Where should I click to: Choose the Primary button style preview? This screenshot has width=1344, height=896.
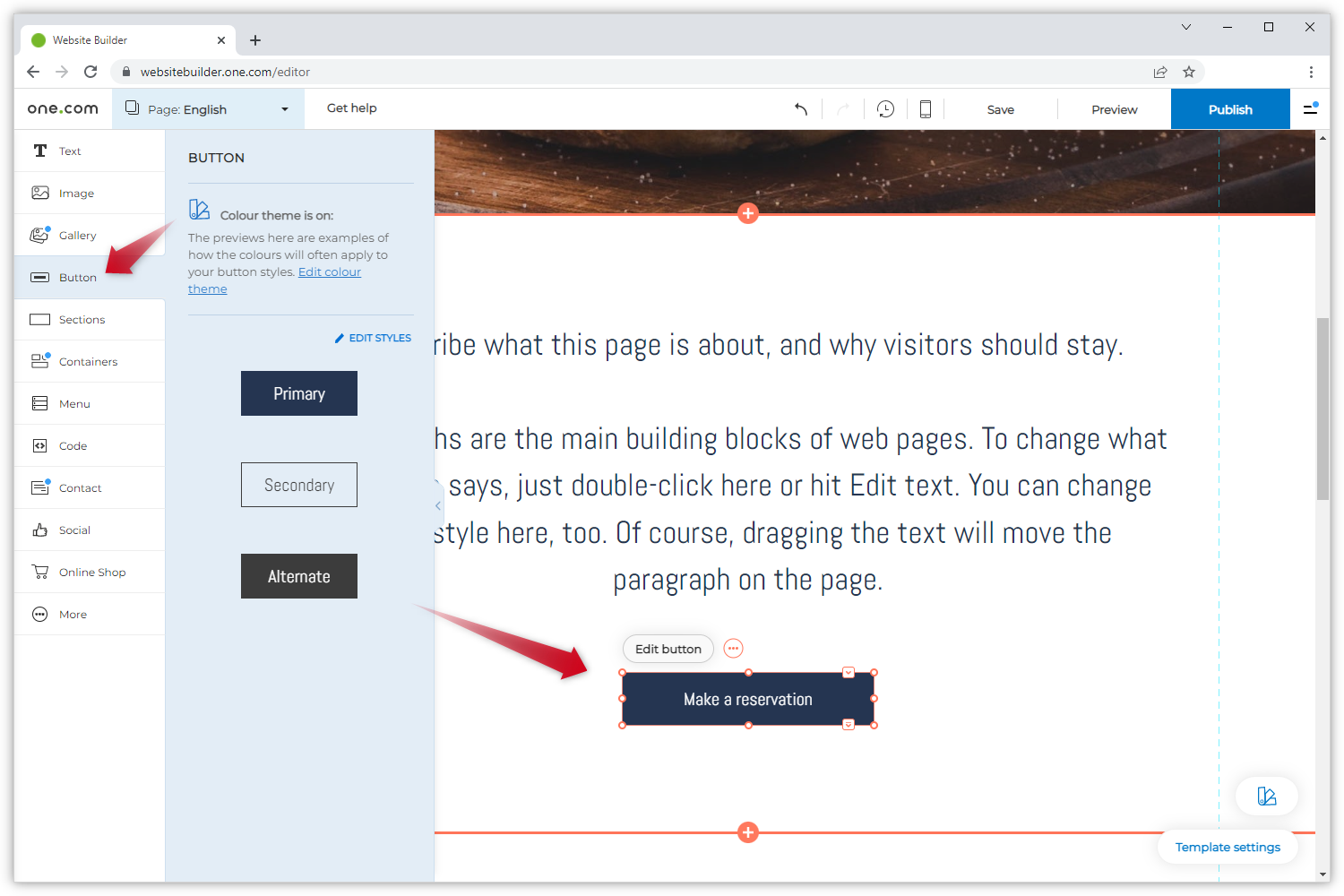click(x=299, y=393)
